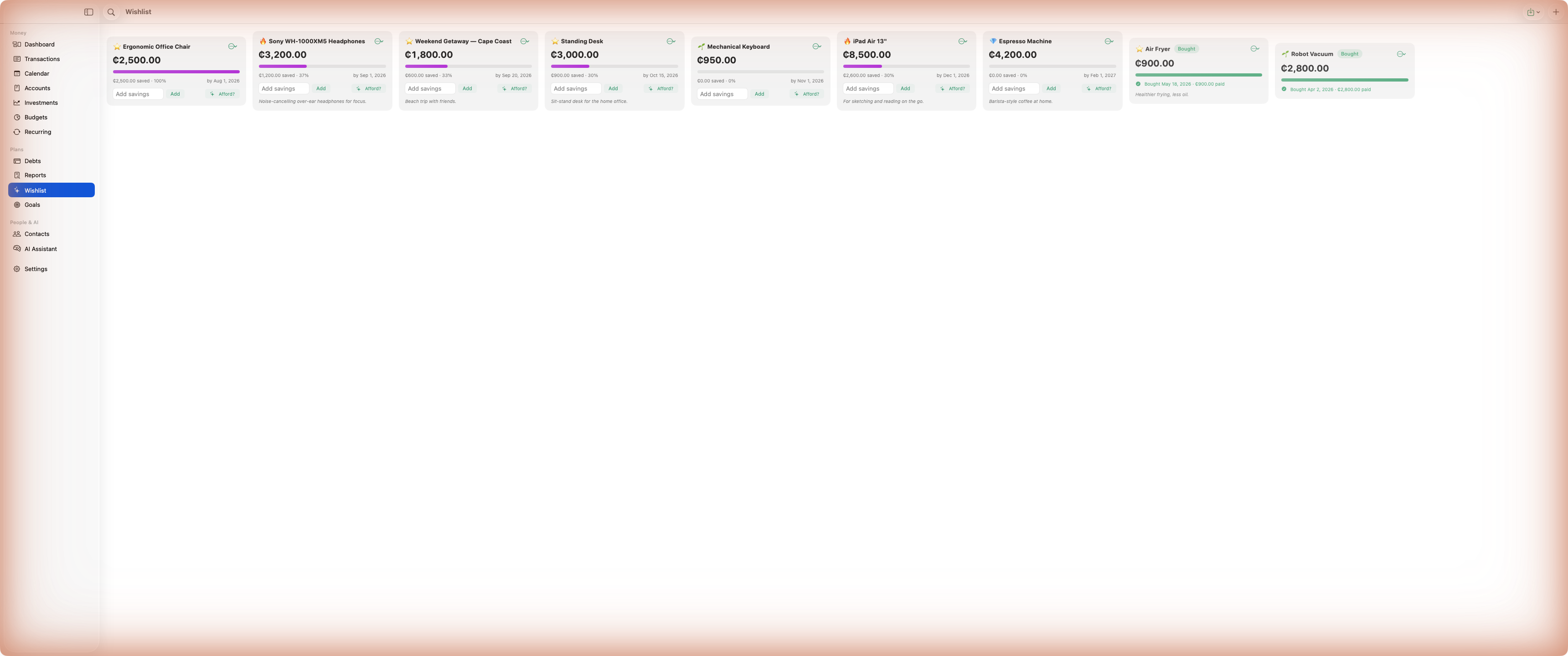Click Add button on Standing Desk card
The width and height of the screenshot is (1568, 656).
pyautogui.click(x=613, y=89)
